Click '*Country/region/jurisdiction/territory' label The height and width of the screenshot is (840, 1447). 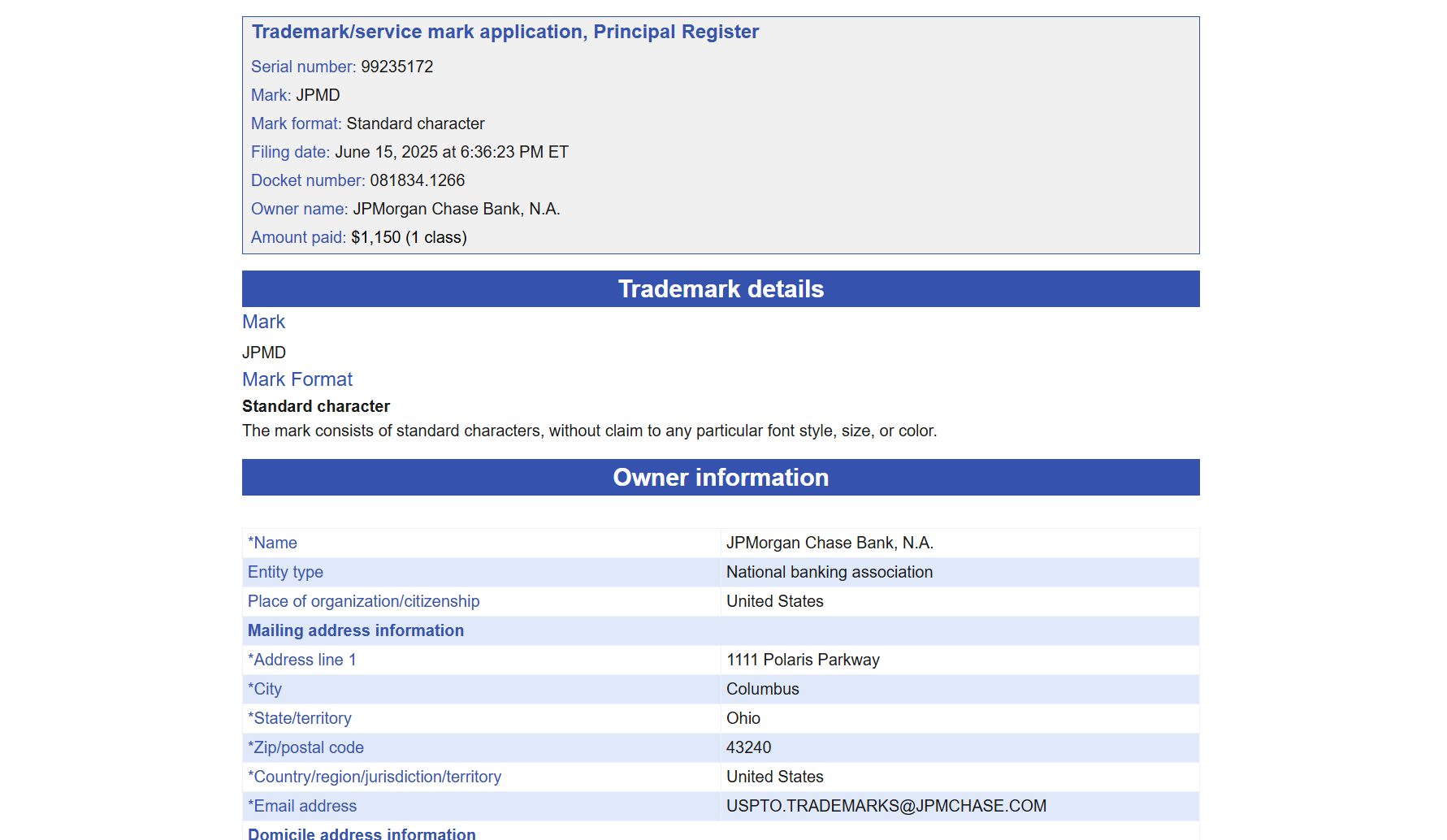click(375, 777)
